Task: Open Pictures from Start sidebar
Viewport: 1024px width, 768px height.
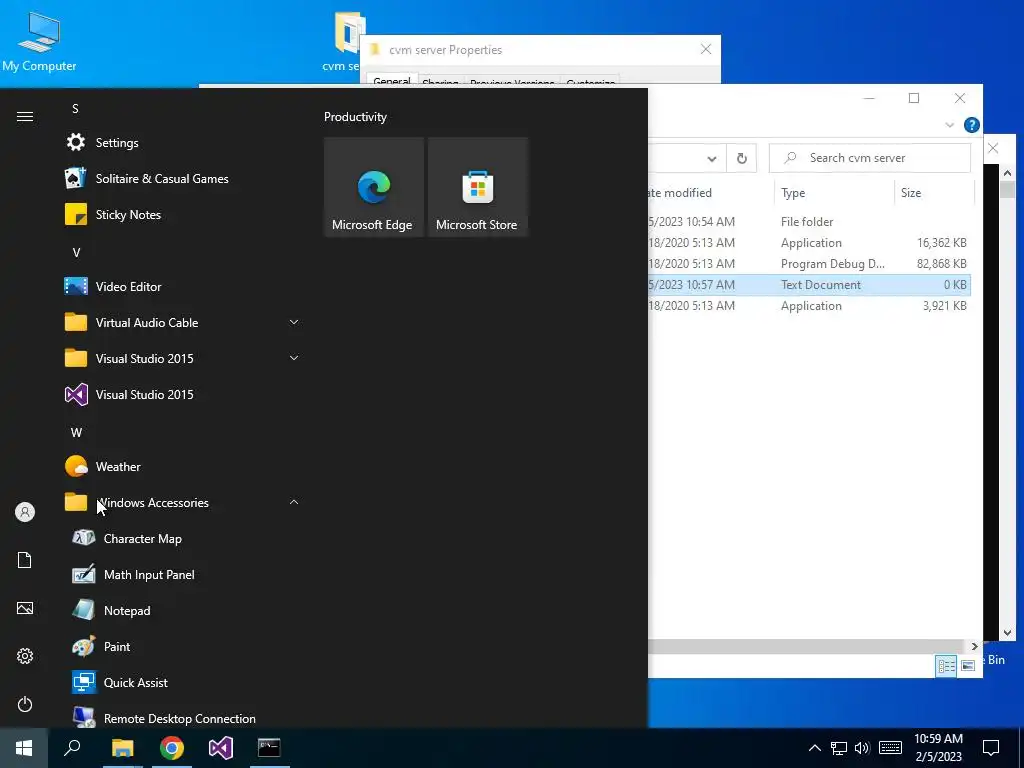Action: pyautogui.click(x=25, y=608)
